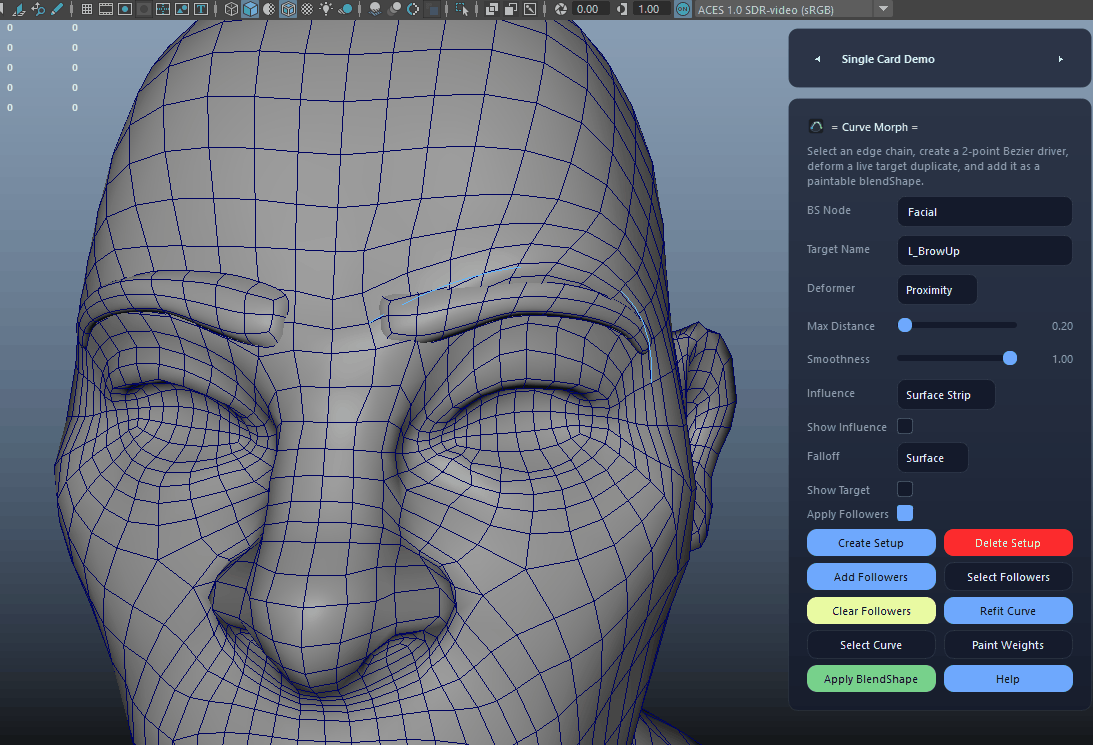Screen dimensions: 1093x745
Task: Open Paint Weights tool button
Action: tap(1008, 645)
